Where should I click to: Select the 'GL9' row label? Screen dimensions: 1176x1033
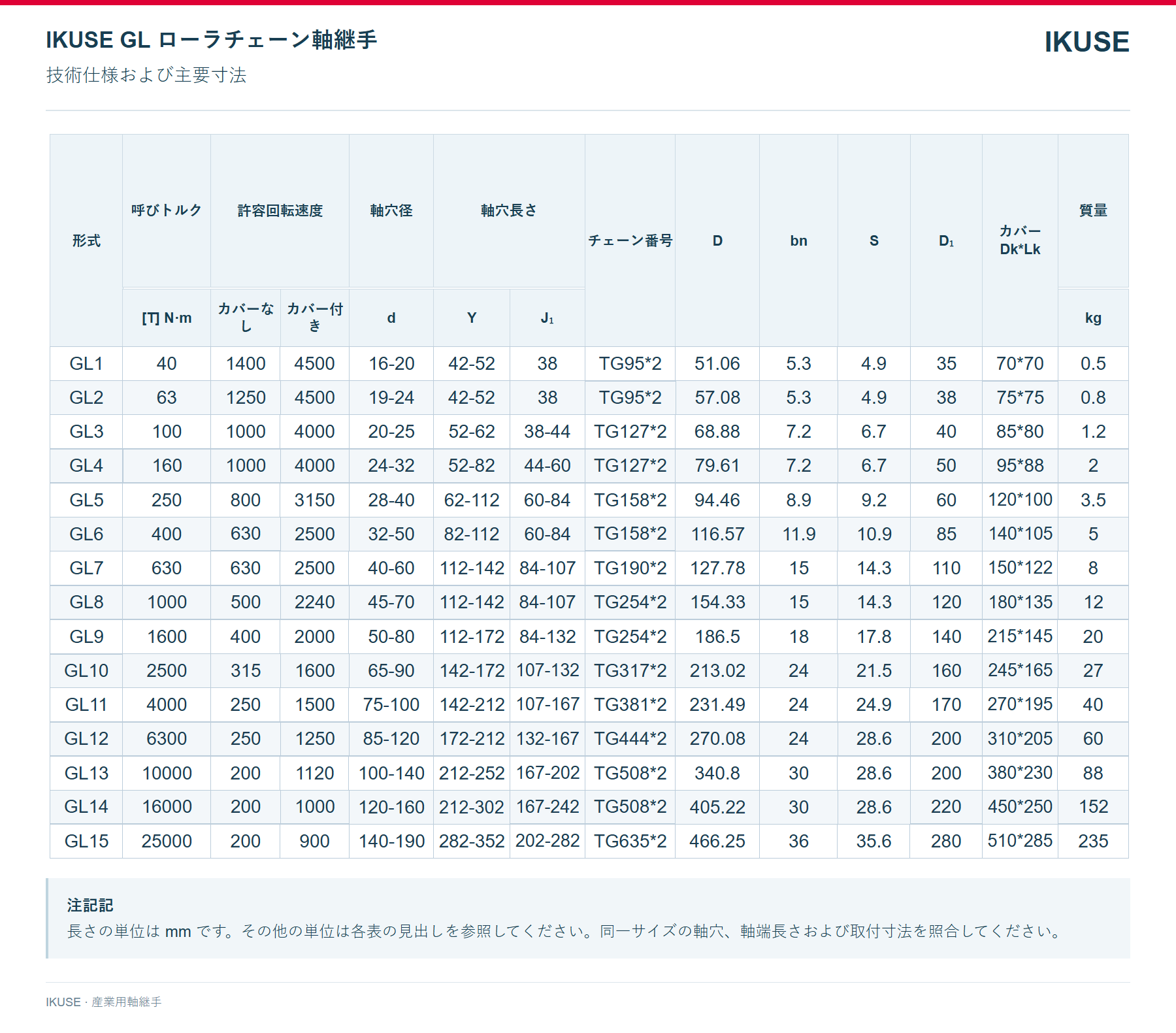point(86,637)
